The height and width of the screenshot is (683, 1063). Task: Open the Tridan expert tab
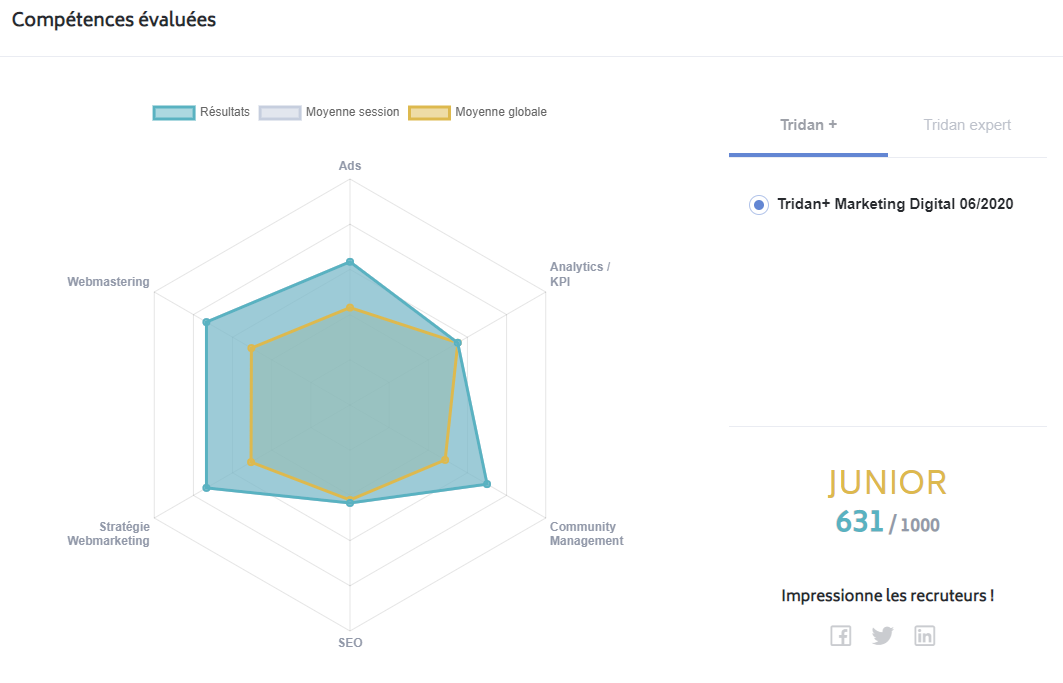(967, 125)
